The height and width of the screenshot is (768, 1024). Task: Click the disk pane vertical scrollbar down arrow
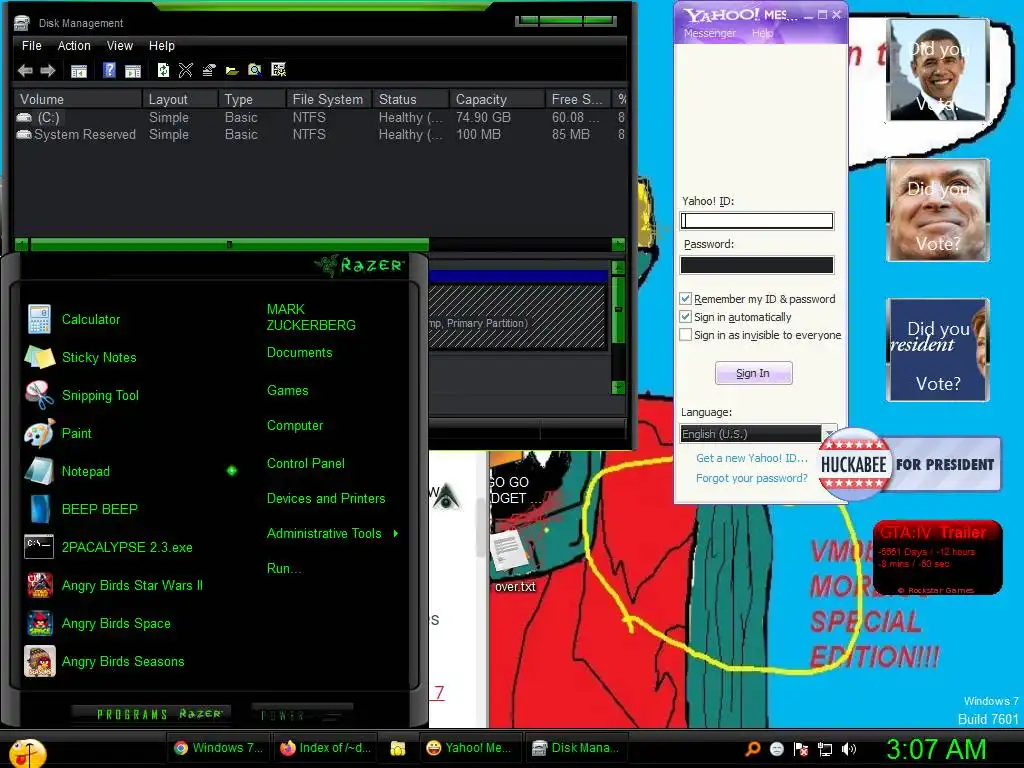[x=618, y=387]
